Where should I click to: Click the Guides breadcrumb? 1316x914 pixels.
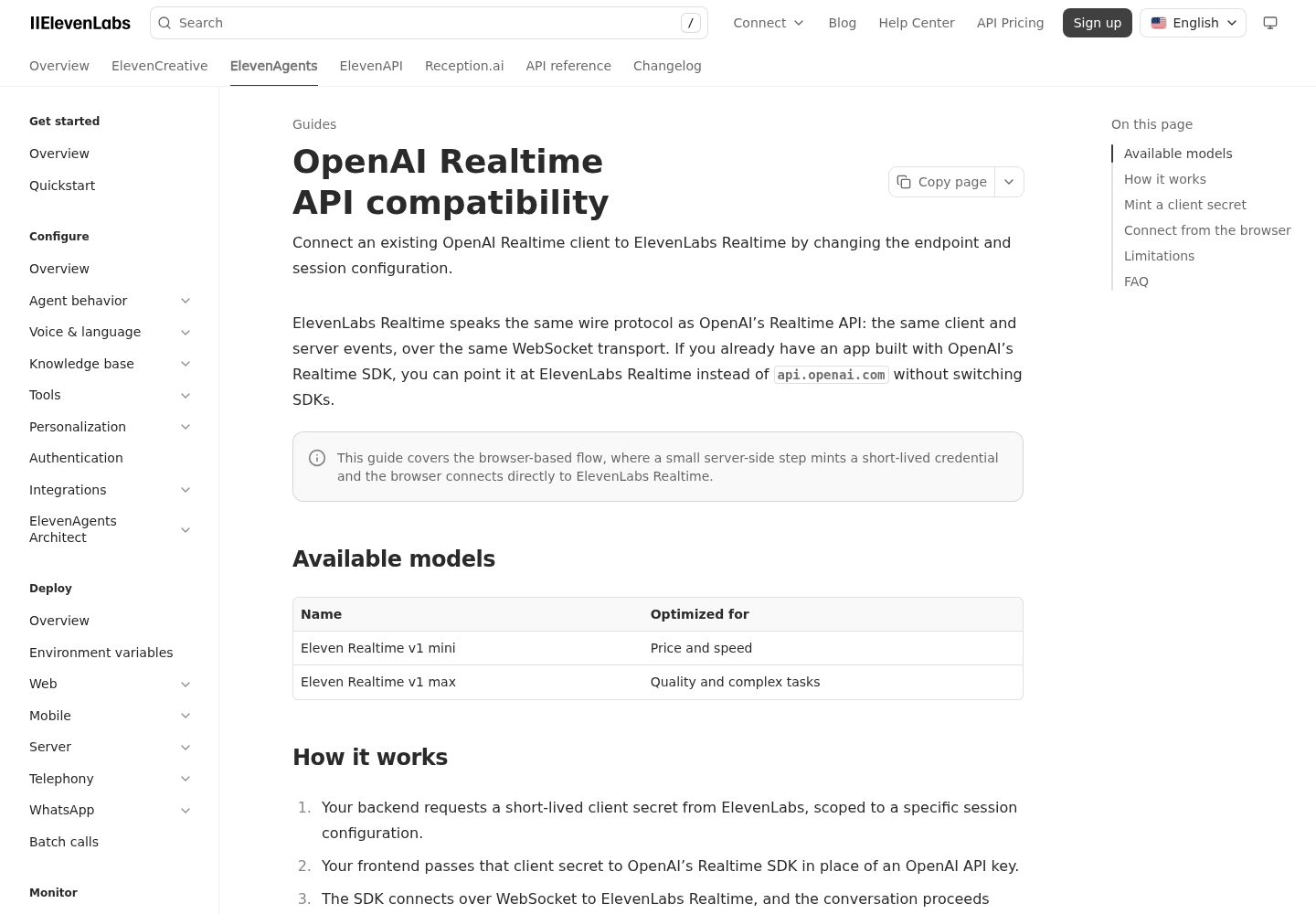click(x=314, y=124)
